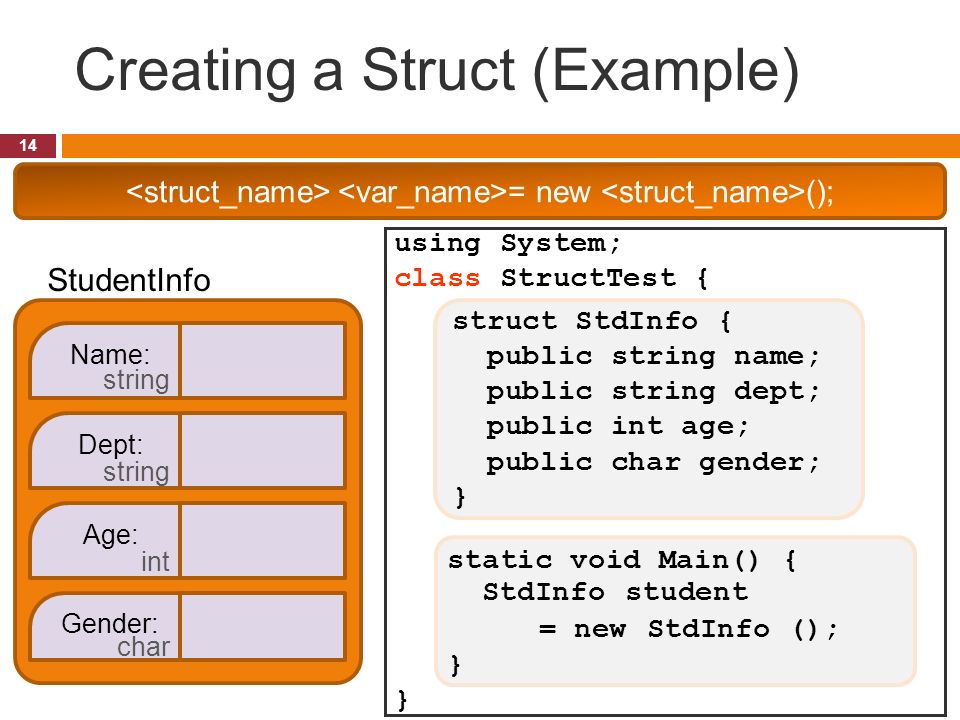Viewport: 960px width, 720px height.
Task: Click the line "StdInfo student"
Action: point(615,592)
